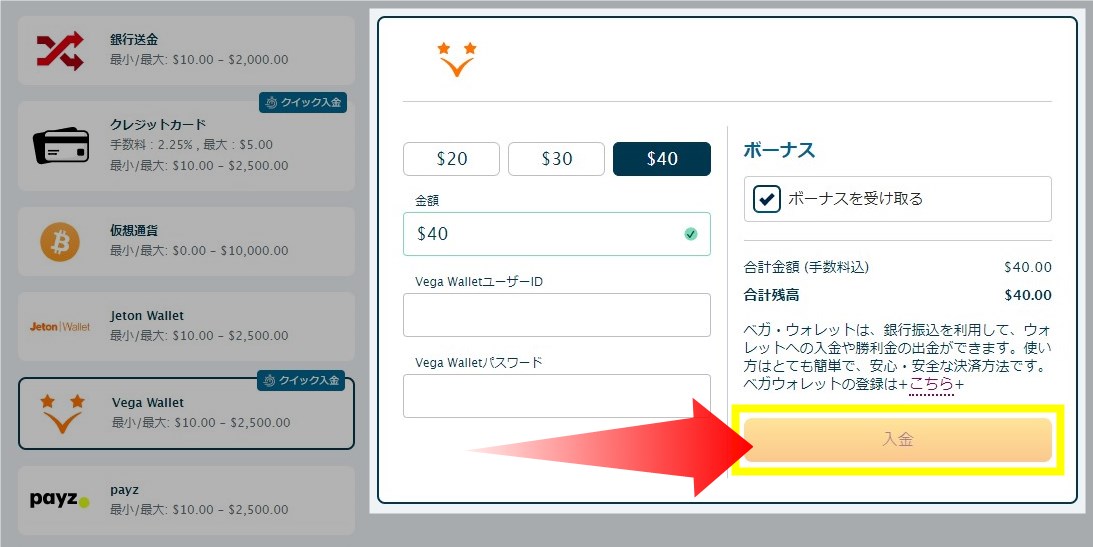Open the こちら registration link
The width and height of the screenshot is (1093, 547).
[x=931, y=384]
